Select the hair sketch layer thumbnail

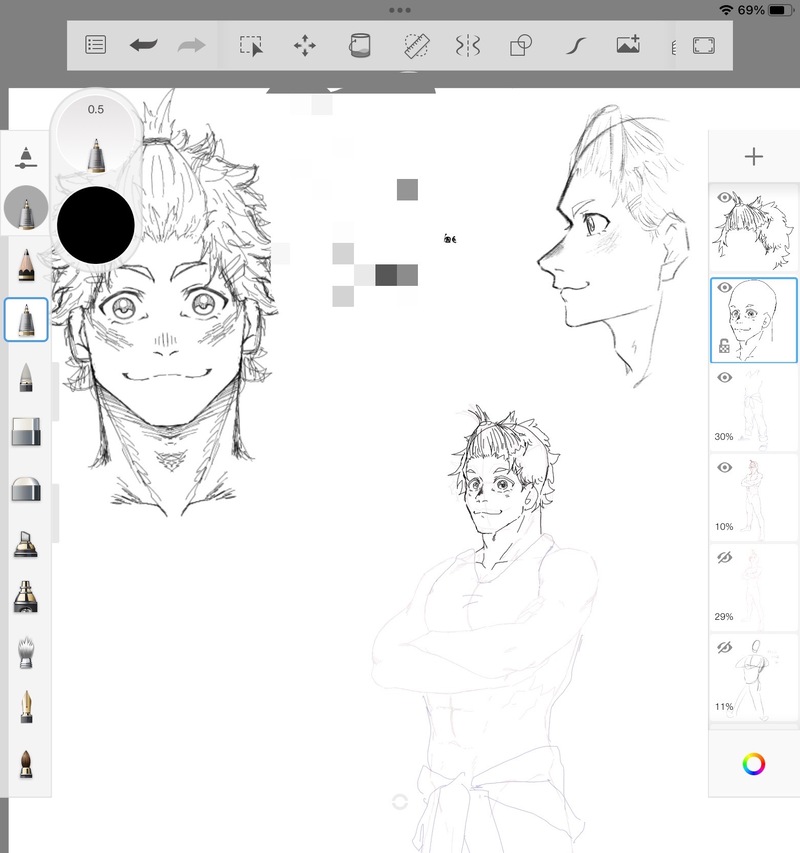click(754, 228)
